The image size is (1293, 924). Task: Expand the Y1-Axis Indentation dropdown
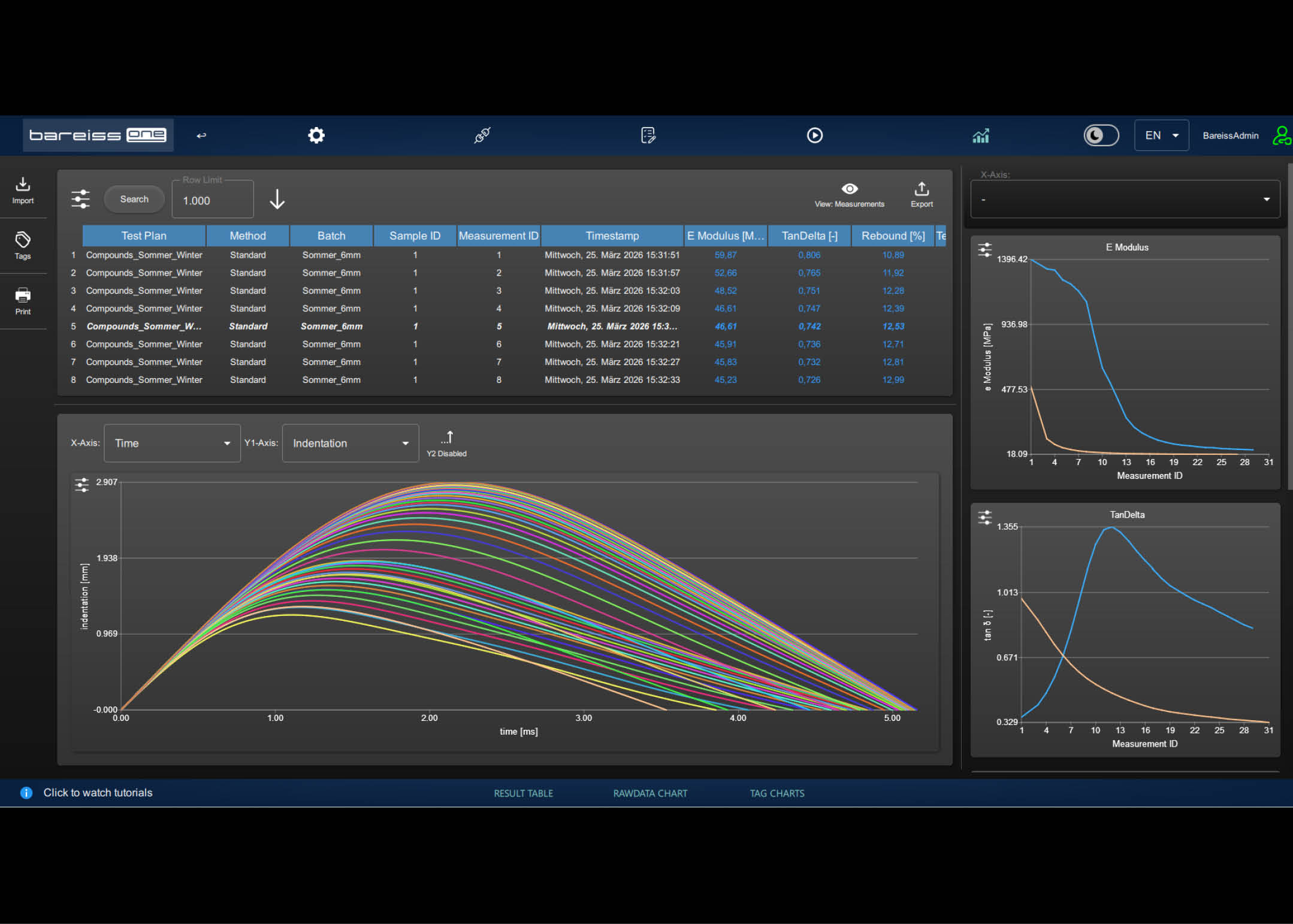[x=351, y=443]
